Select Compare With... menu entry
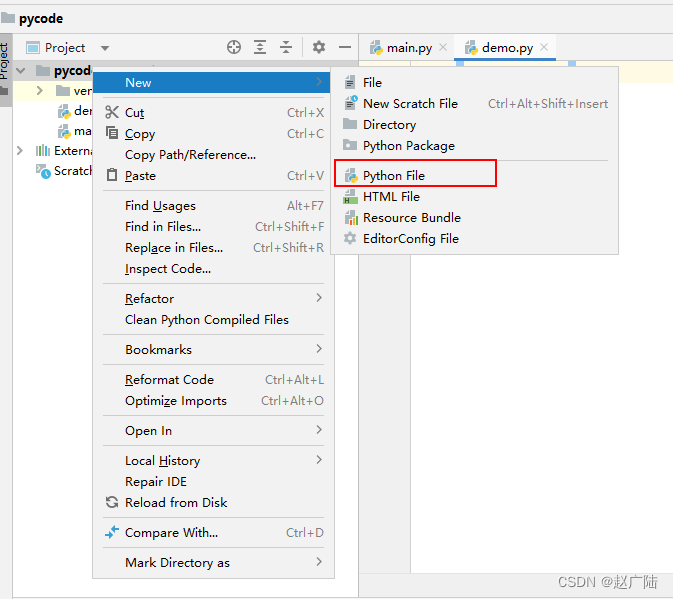This screenshot has height=599, width=673. coord(213,532)
